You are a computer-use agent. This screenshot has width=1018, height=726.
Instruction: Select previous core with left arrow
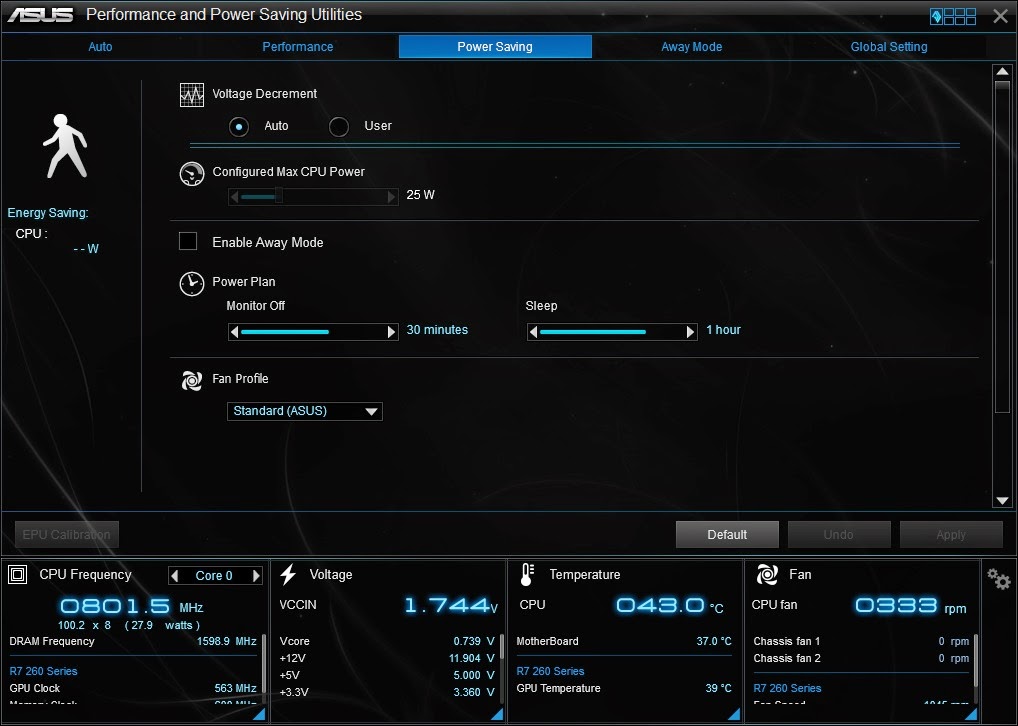click(x=174, y=575)
